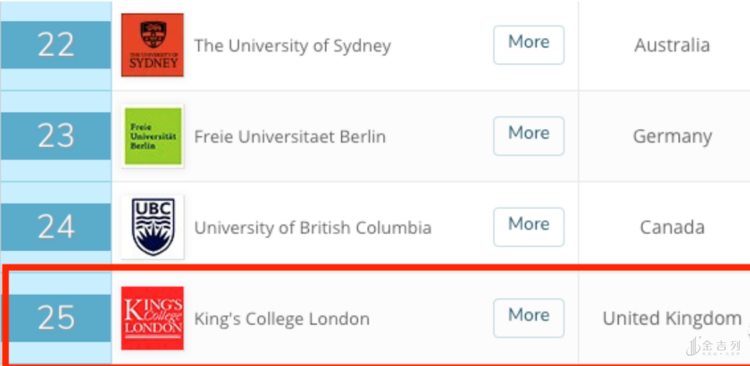The image size is (750, 366).
Task: Open The University of Sydney name link
Action: pyautogui.click(x=292, y=46)
